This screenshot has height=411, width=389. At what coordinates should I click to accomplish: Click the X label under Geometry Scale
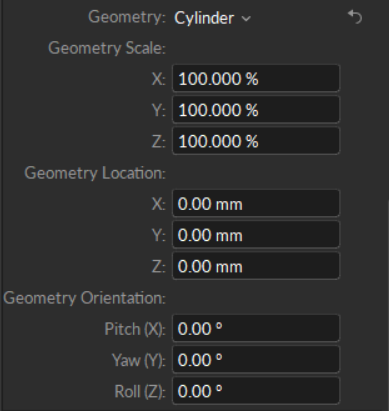159,79
